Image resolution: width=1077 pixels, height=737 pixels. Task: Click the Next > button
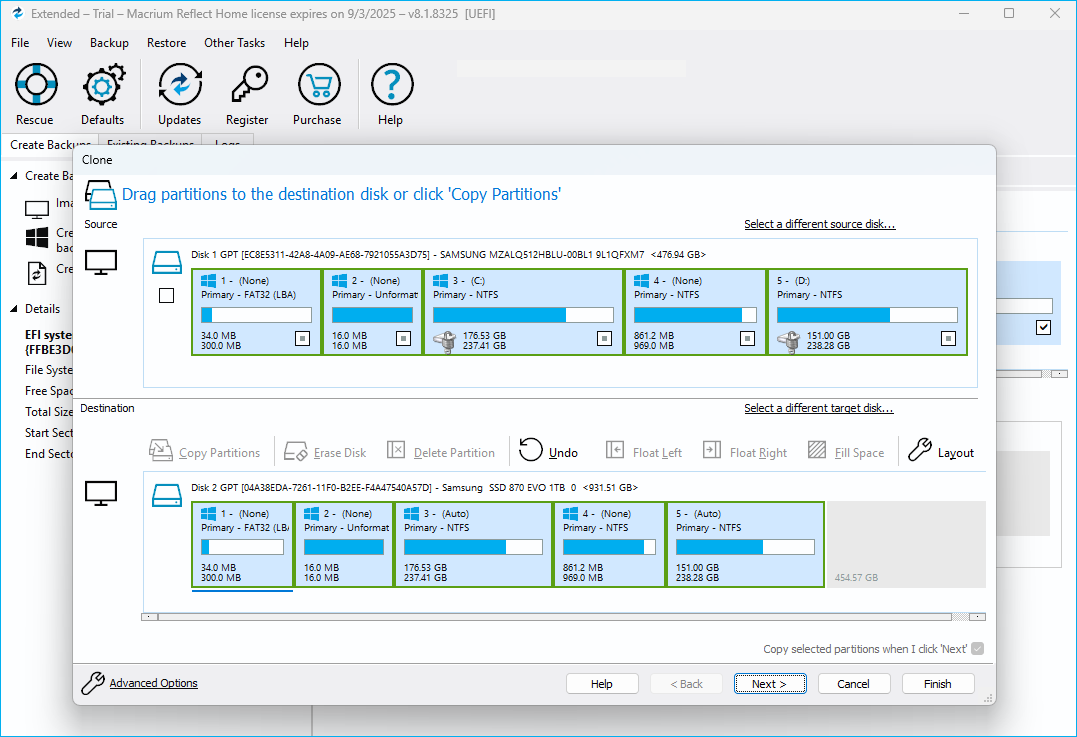tap(769, 684)
